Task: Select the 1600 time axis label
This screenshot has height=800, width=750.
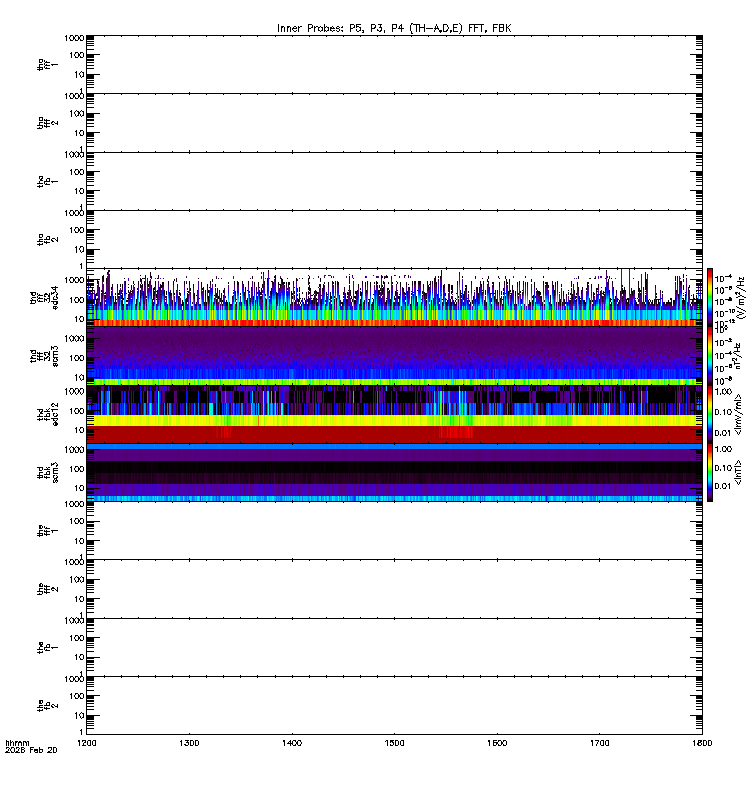Action: click(497, 743)
